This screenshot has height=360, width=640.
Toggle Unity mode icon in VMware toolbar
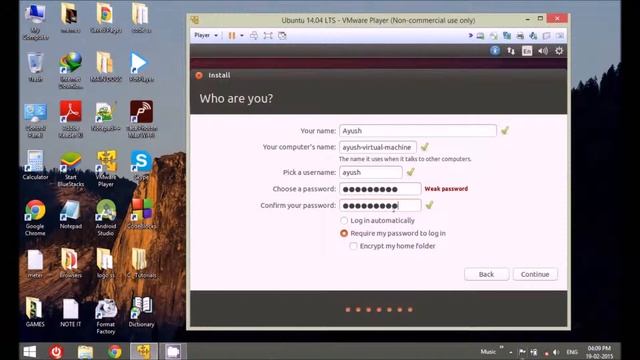(x=282, y=36)
